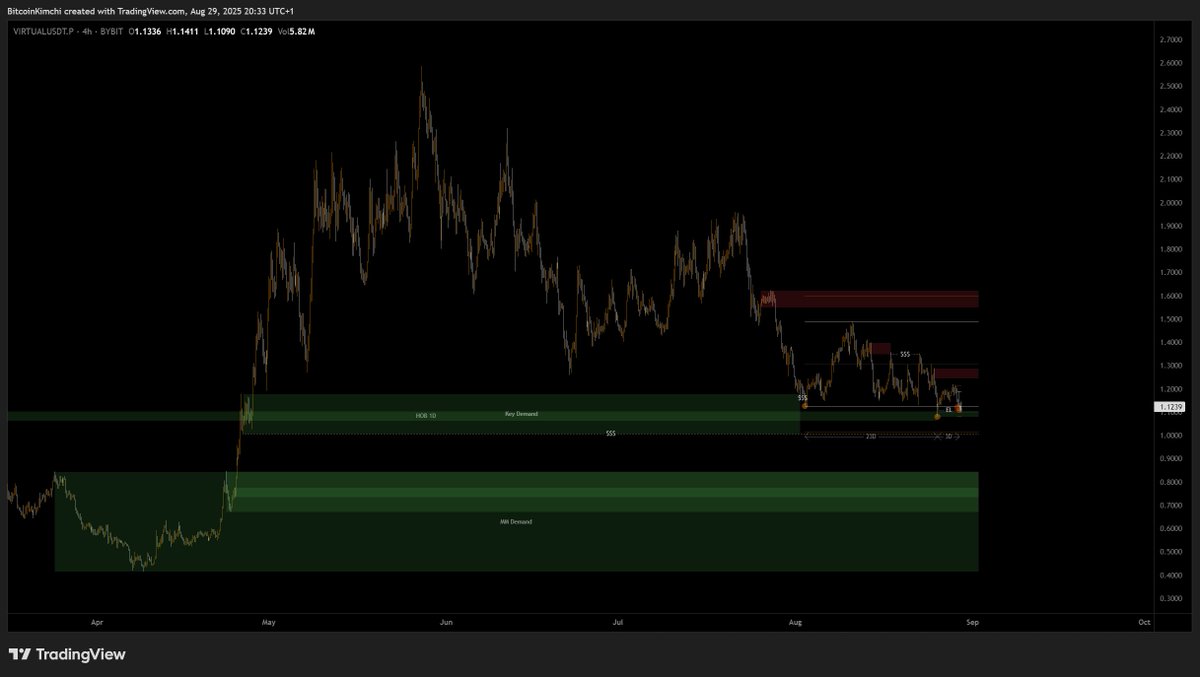Click the current price label 1.1239
Image resolution: width=1200 pixels, height=677 pixels.
click(1168, 406)
